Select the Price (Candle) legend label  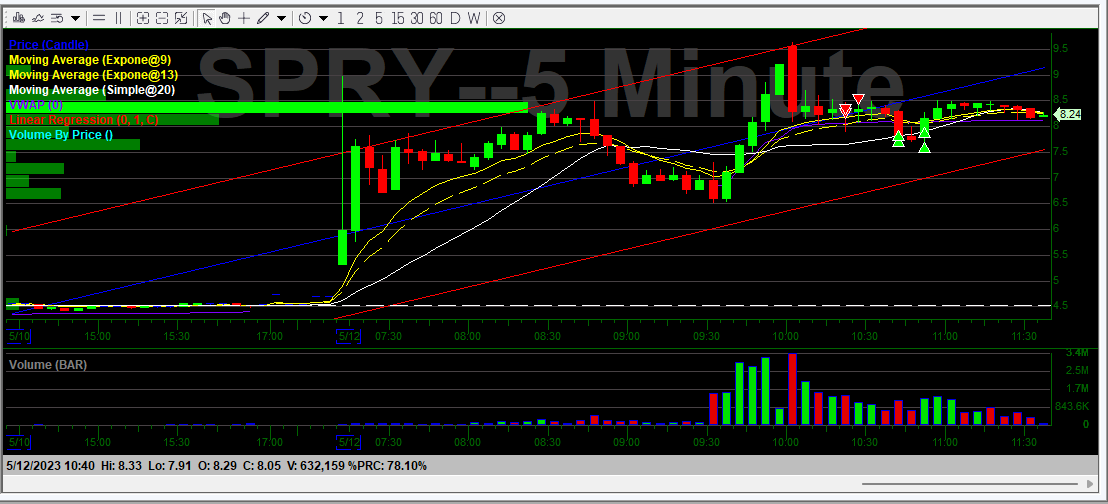pyautogui.click(x=49, y=45)
